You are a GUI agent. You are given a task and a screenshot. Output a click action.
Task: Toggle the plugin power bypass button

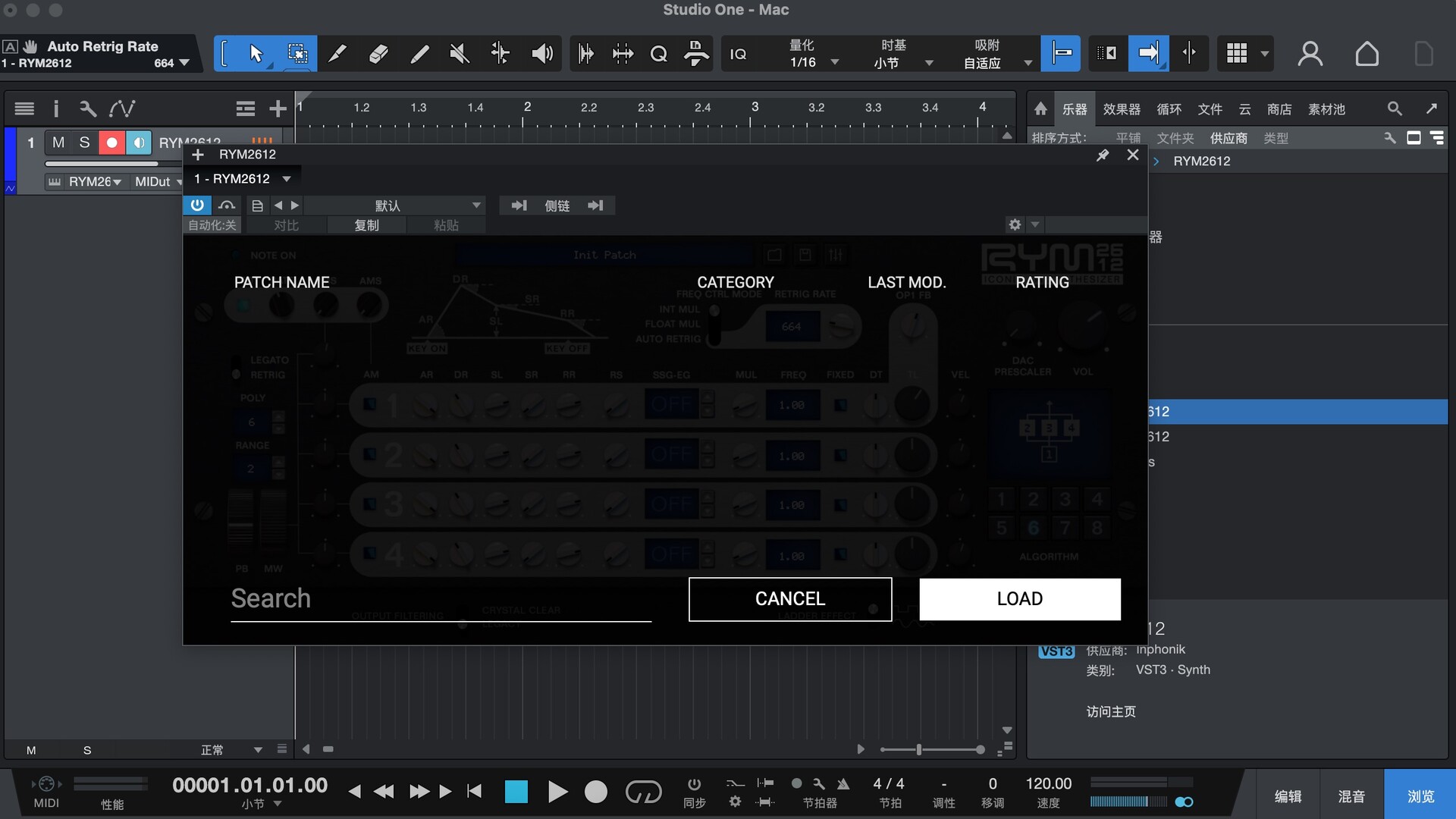tap(197, 206)
